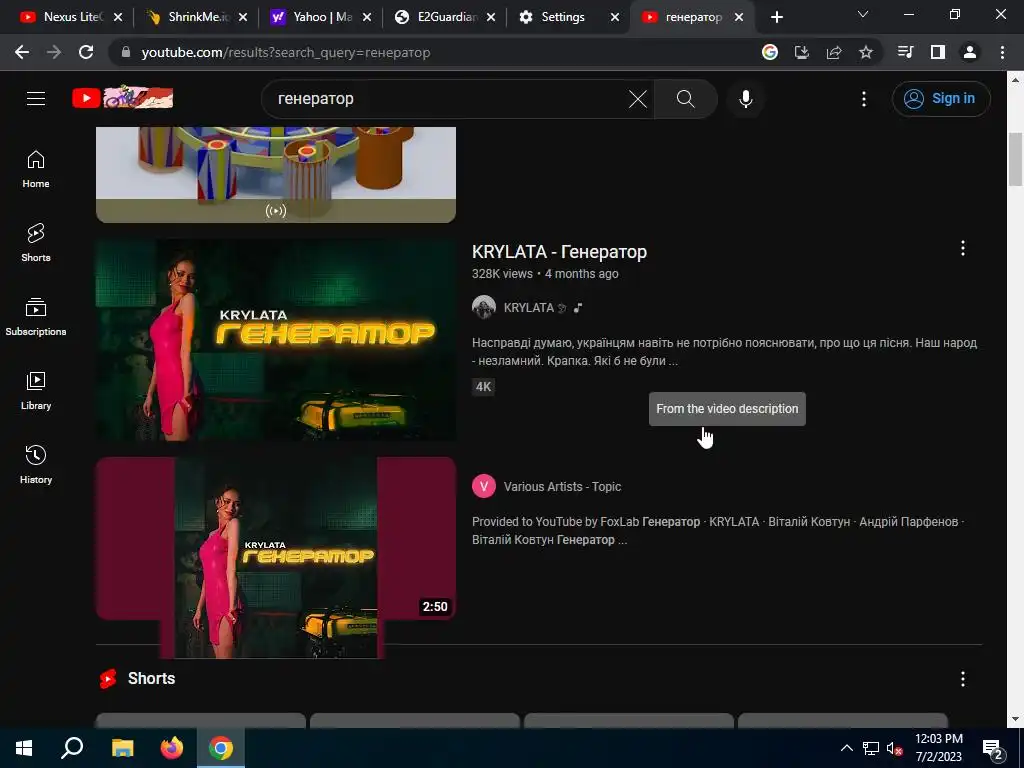The width and height of the screenshot is (1024, 768).
Task: Open Windows Start menu
Action: 24,748
